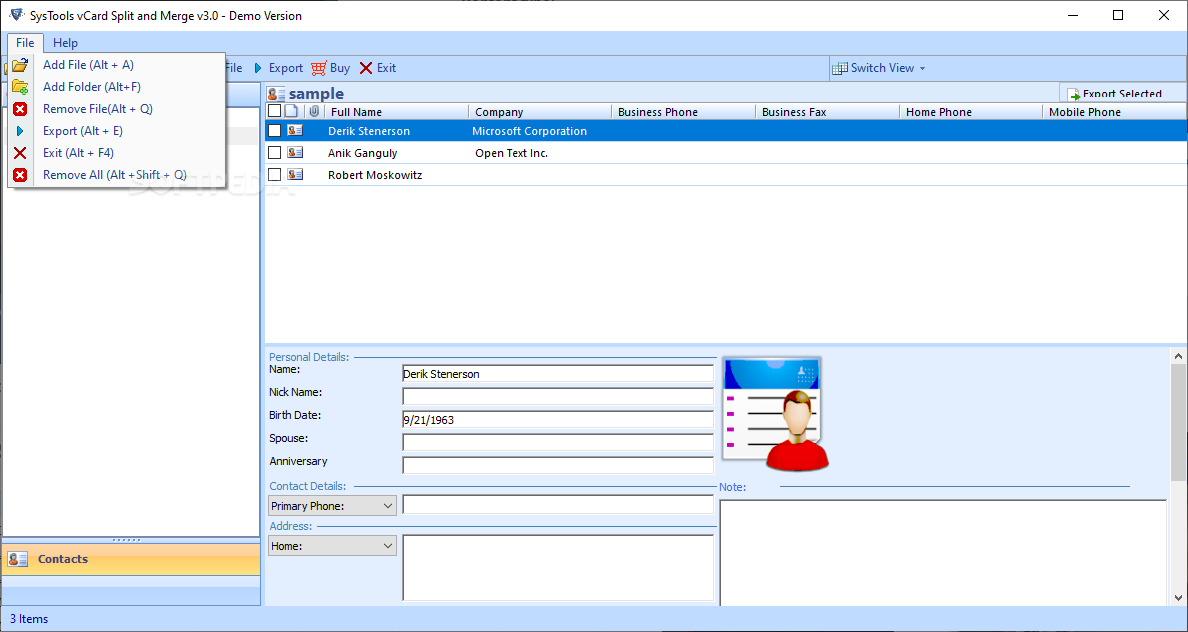Click the Home Phone column header
This screenshot has width=1188, height=632.
click(x=971, y=112)
